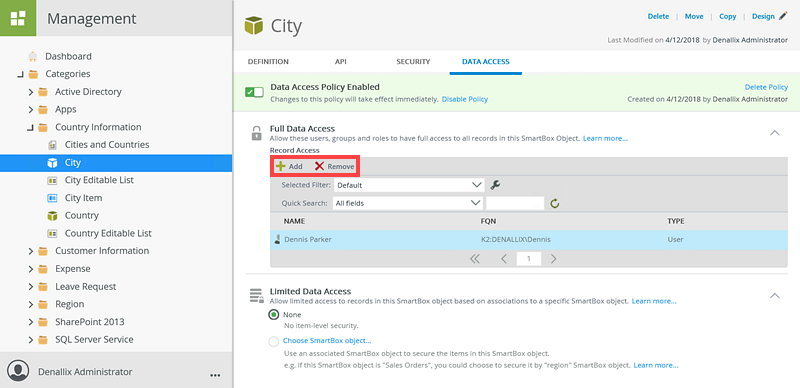Click the filter configuration wrench icon

click(494, 185)
